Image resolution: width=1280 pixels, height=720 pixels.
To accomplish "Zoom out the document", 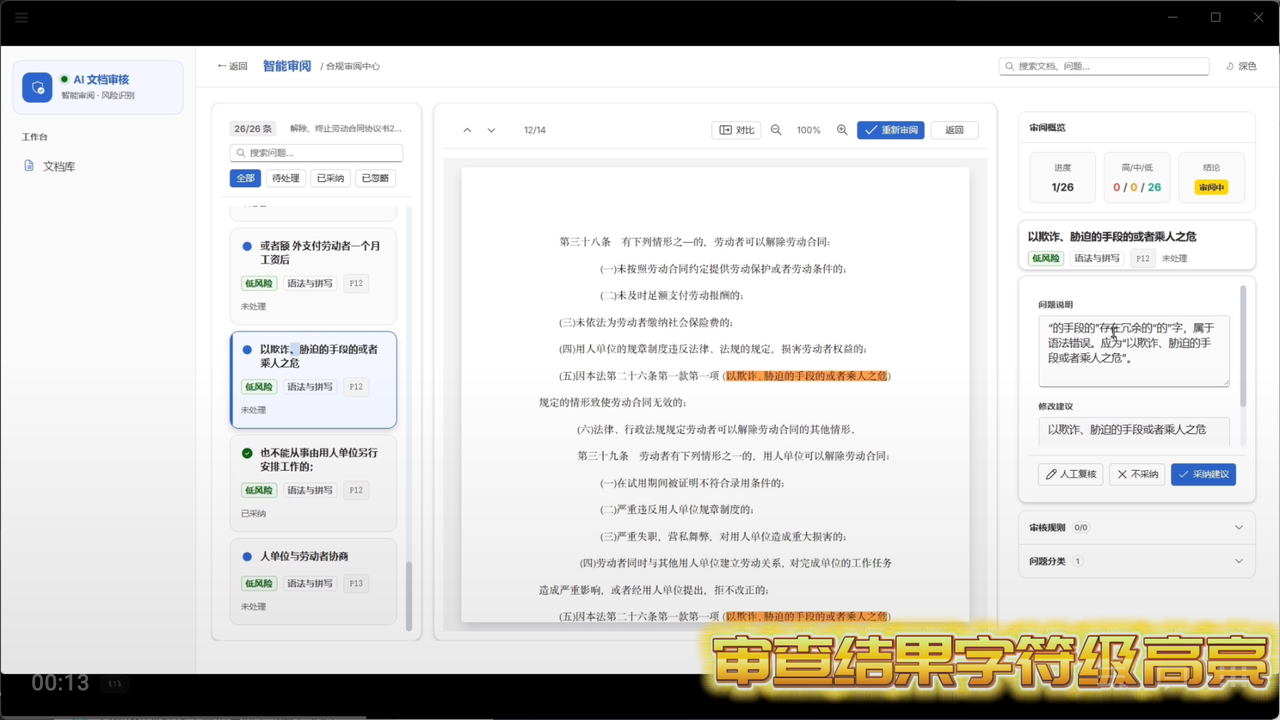I will pyautogui.click(x=776, y=130).
